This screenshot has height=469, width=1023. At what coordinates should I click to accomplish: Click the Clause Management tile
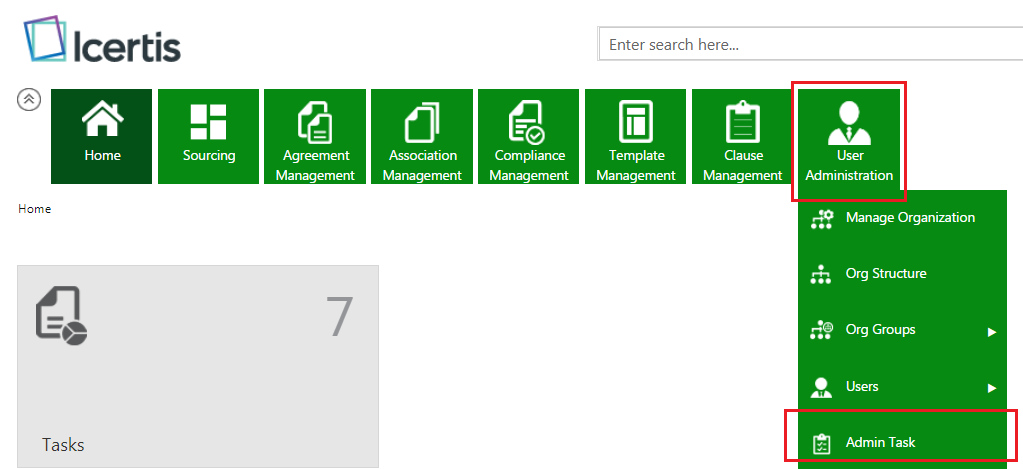tap(743, 136)
